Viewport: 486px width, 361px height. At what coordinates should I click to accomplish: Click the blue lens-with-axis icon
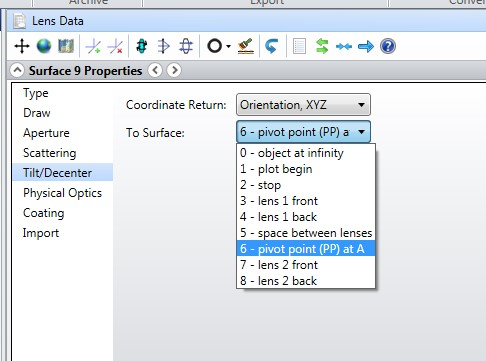click(163, 46)
